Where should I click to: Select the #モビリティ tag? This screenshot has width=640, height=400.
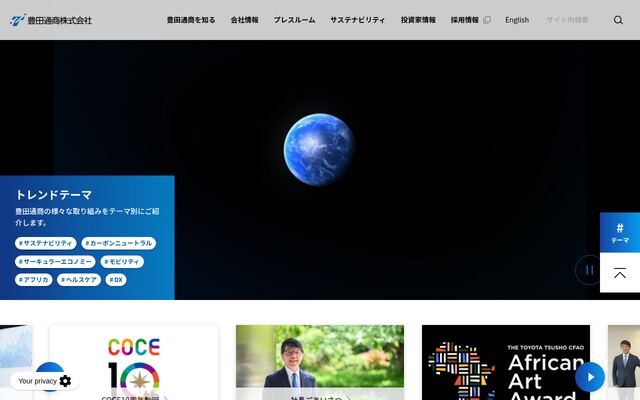pyautogui.click(x=122, y=262)
